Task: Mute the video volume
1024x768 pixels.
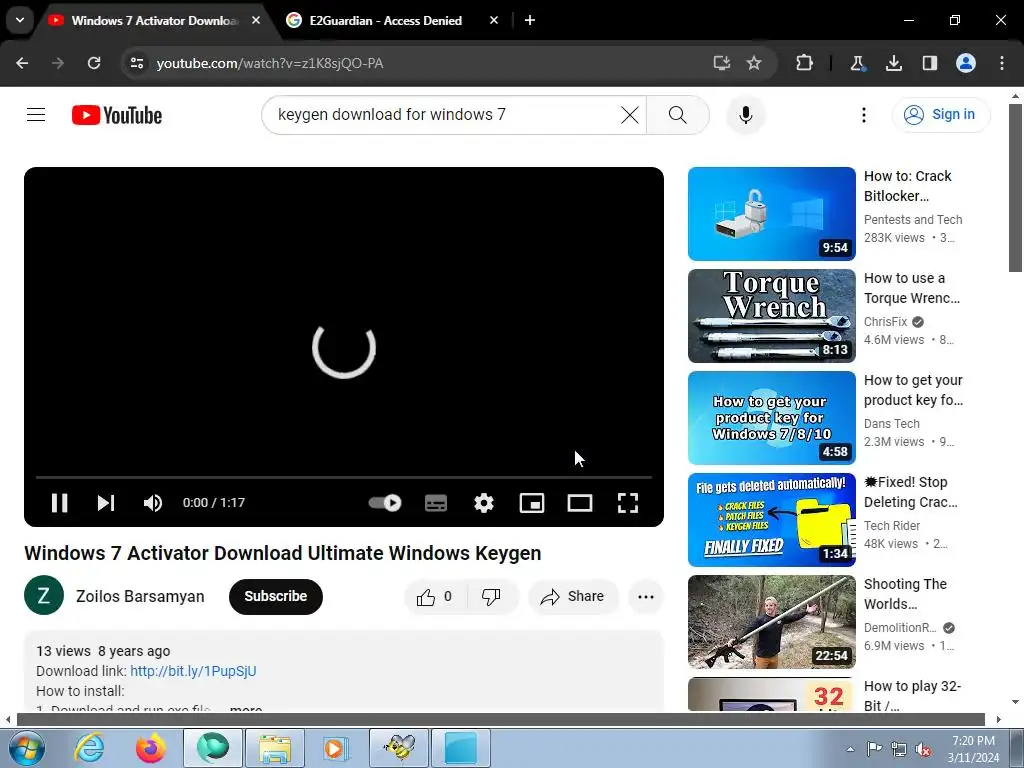Action: pyautogui.click(x=153, y=503)
